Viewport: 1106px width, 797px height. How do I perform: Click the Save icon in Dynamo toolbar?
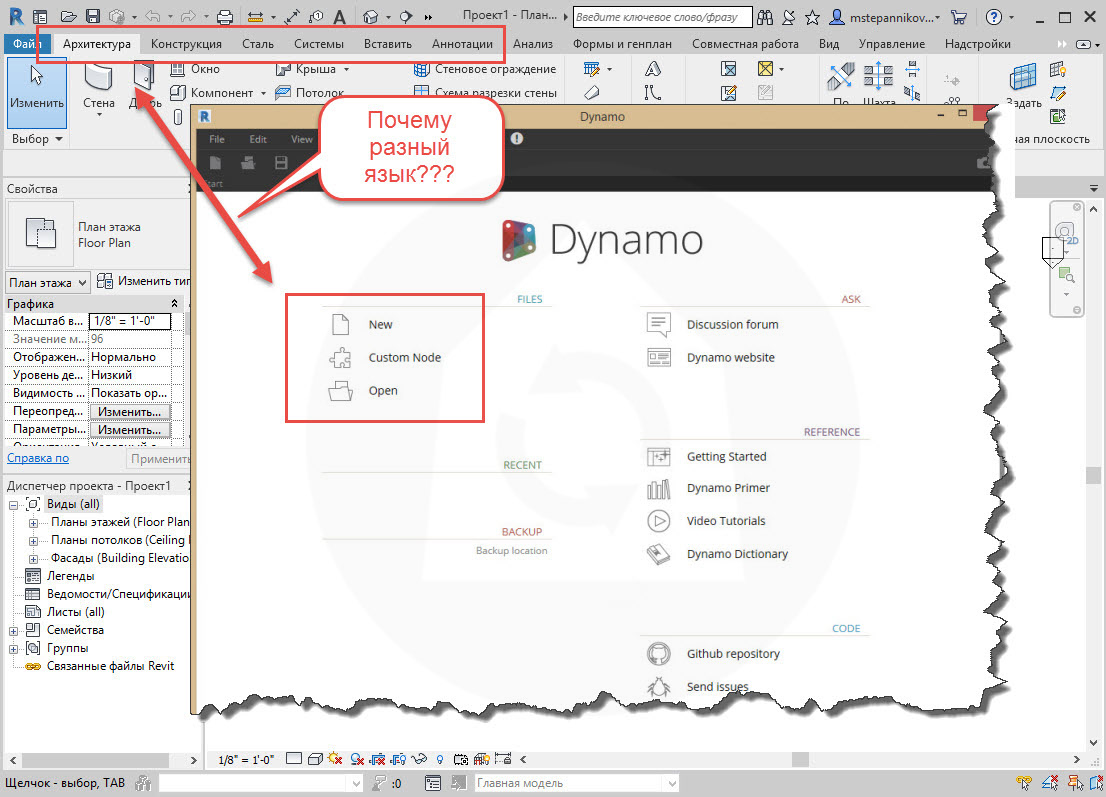[x=281, y=163]
